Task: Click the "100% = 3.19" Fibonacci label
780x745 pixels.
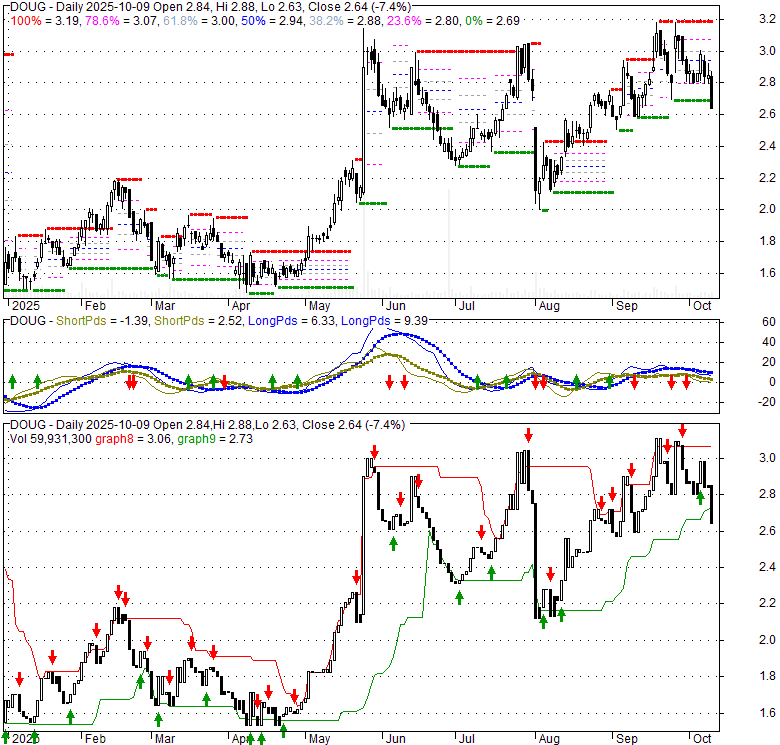Action: (46, 21)
